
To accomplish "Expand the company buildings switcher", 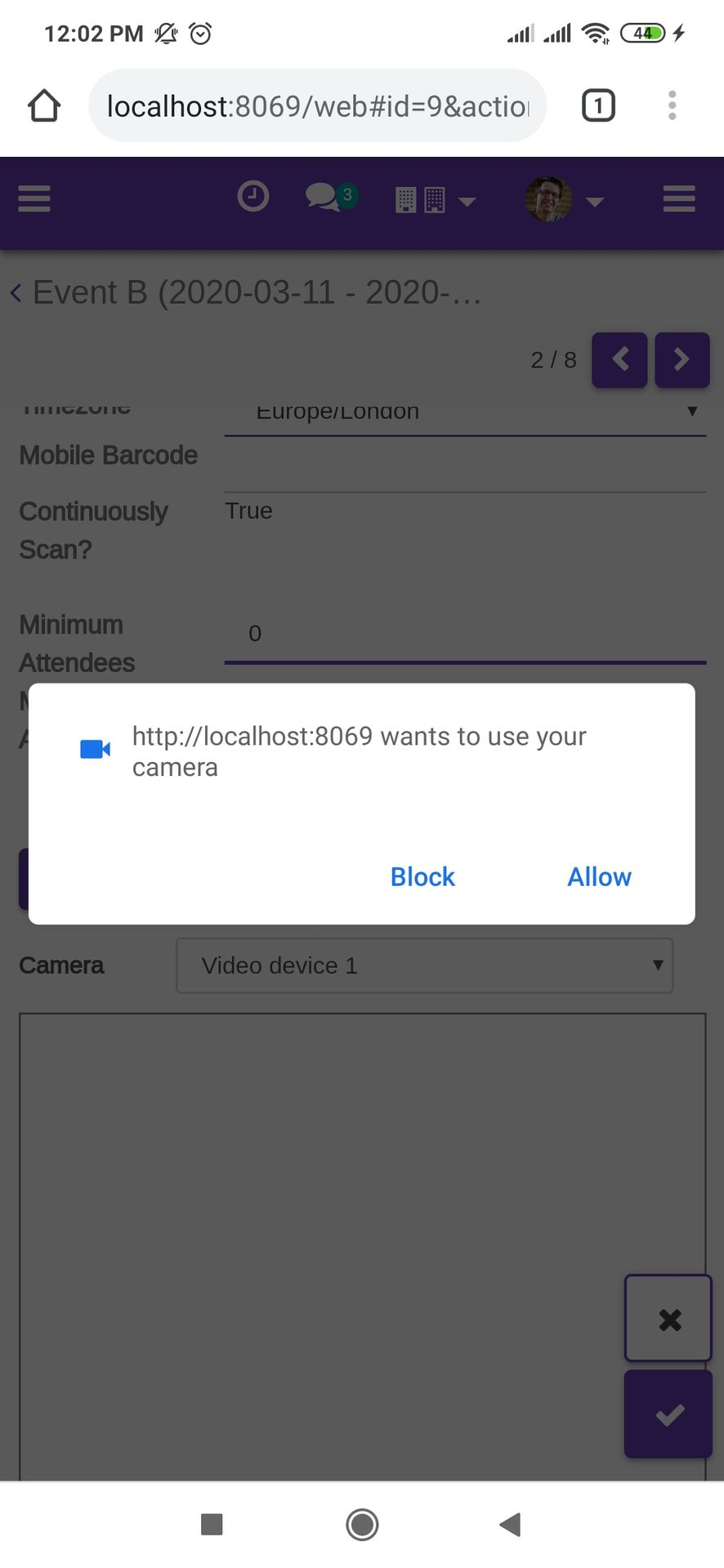I will coord(436,200).
